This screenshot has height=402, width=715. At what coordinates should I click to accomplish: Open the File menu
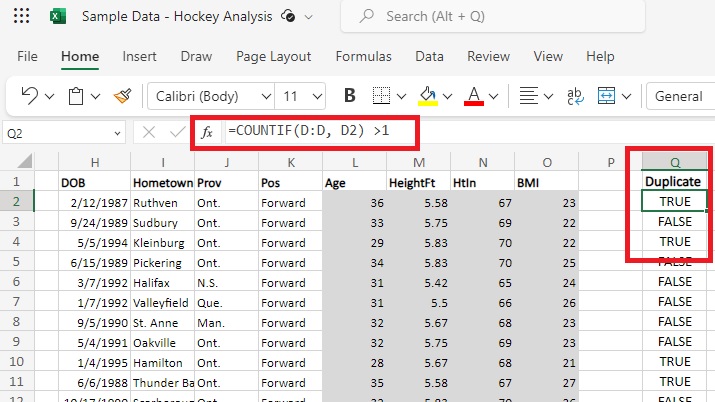point(27,57)
